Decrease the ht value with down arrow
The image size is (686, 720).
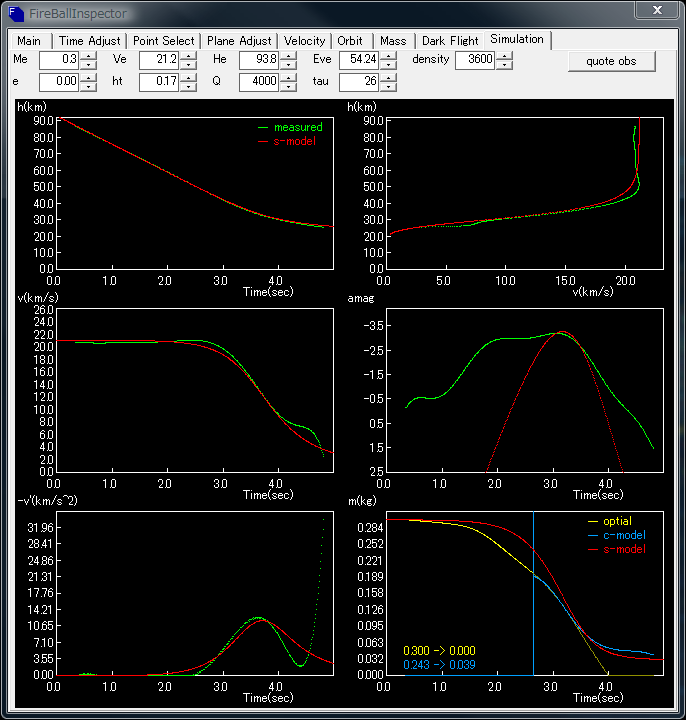pyautogui.click(x=189, y=87)
